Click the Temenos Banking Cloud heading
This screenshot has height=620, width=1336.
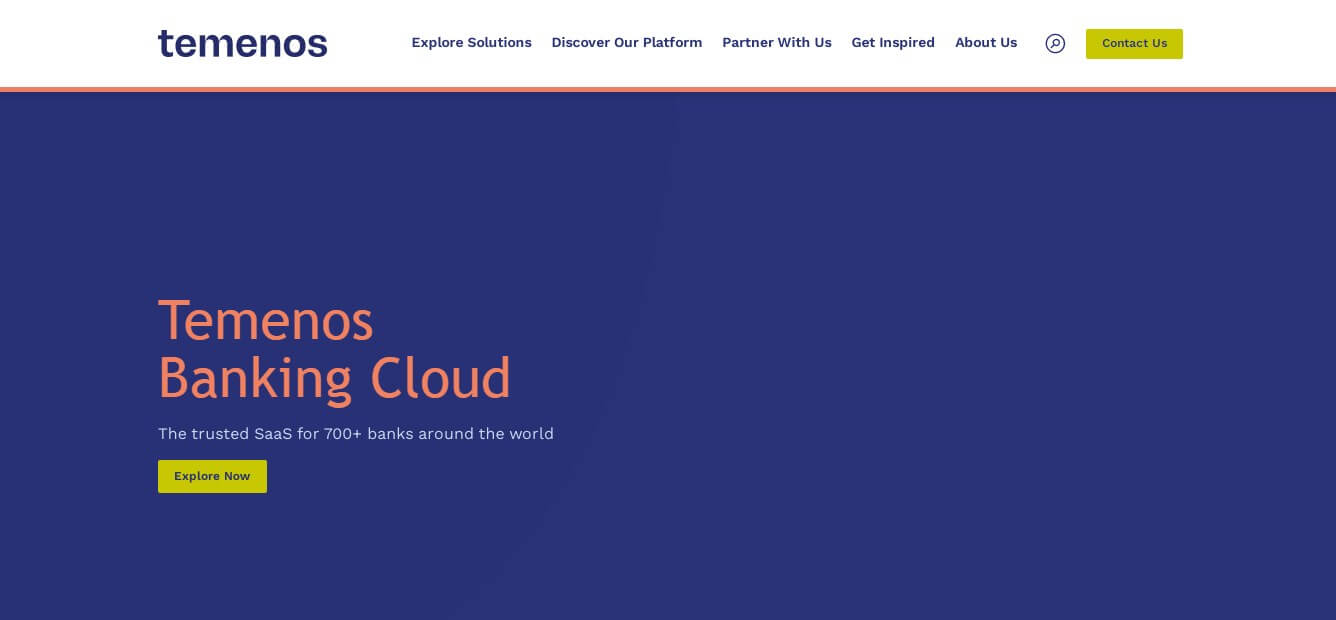point(335,350)
